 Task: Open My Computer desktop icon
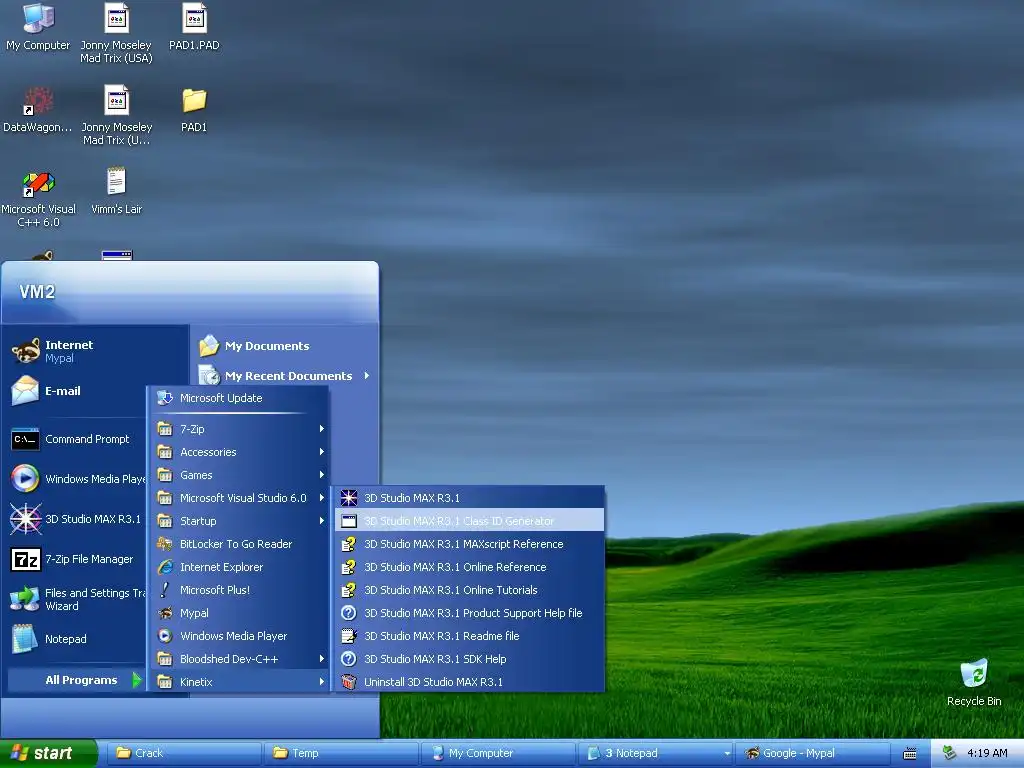point(38,26)
